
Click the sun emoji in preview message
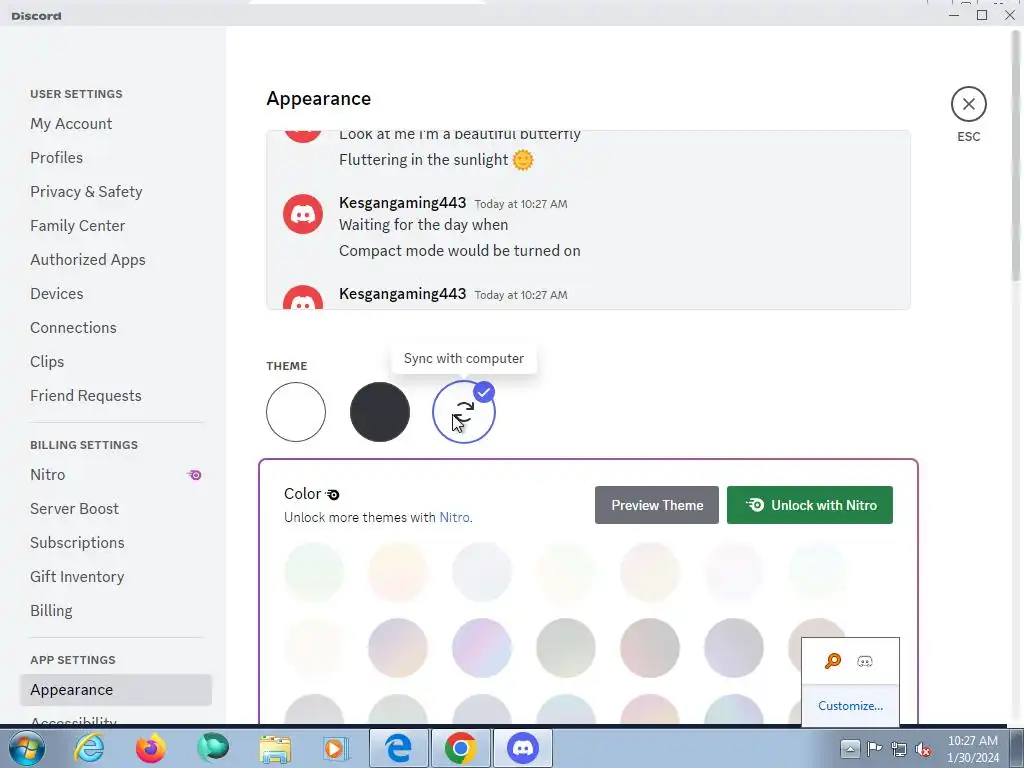[x=522, y=159]
